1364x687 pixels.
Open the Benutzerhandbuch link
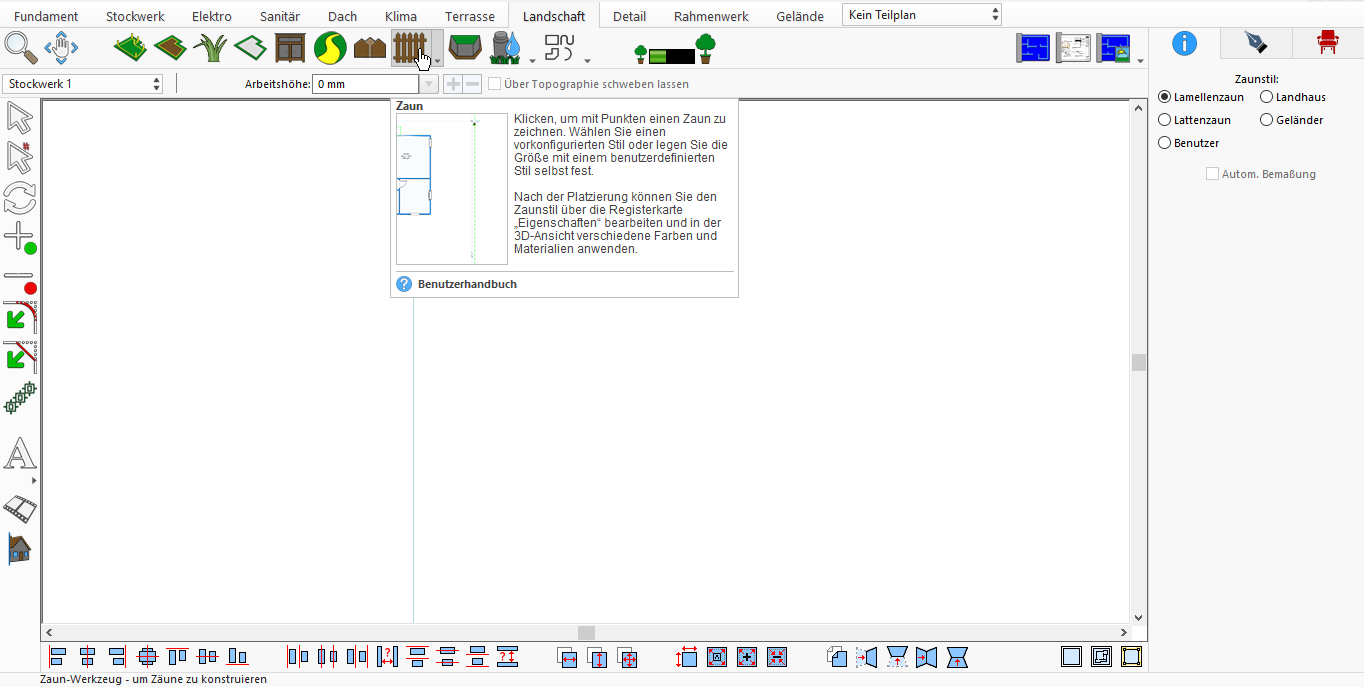point(467,284)
